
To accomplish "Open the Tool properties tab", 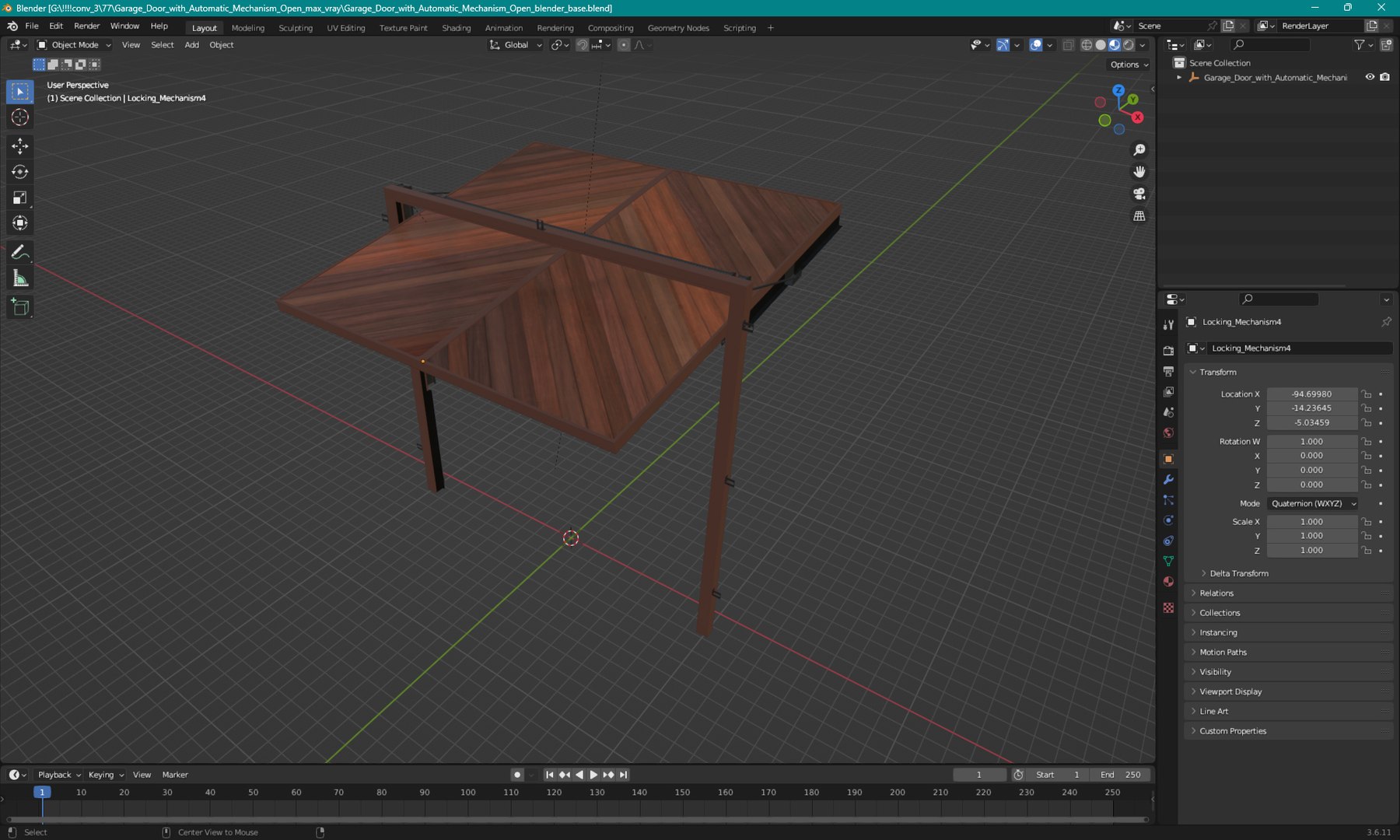I will 1168,325.
